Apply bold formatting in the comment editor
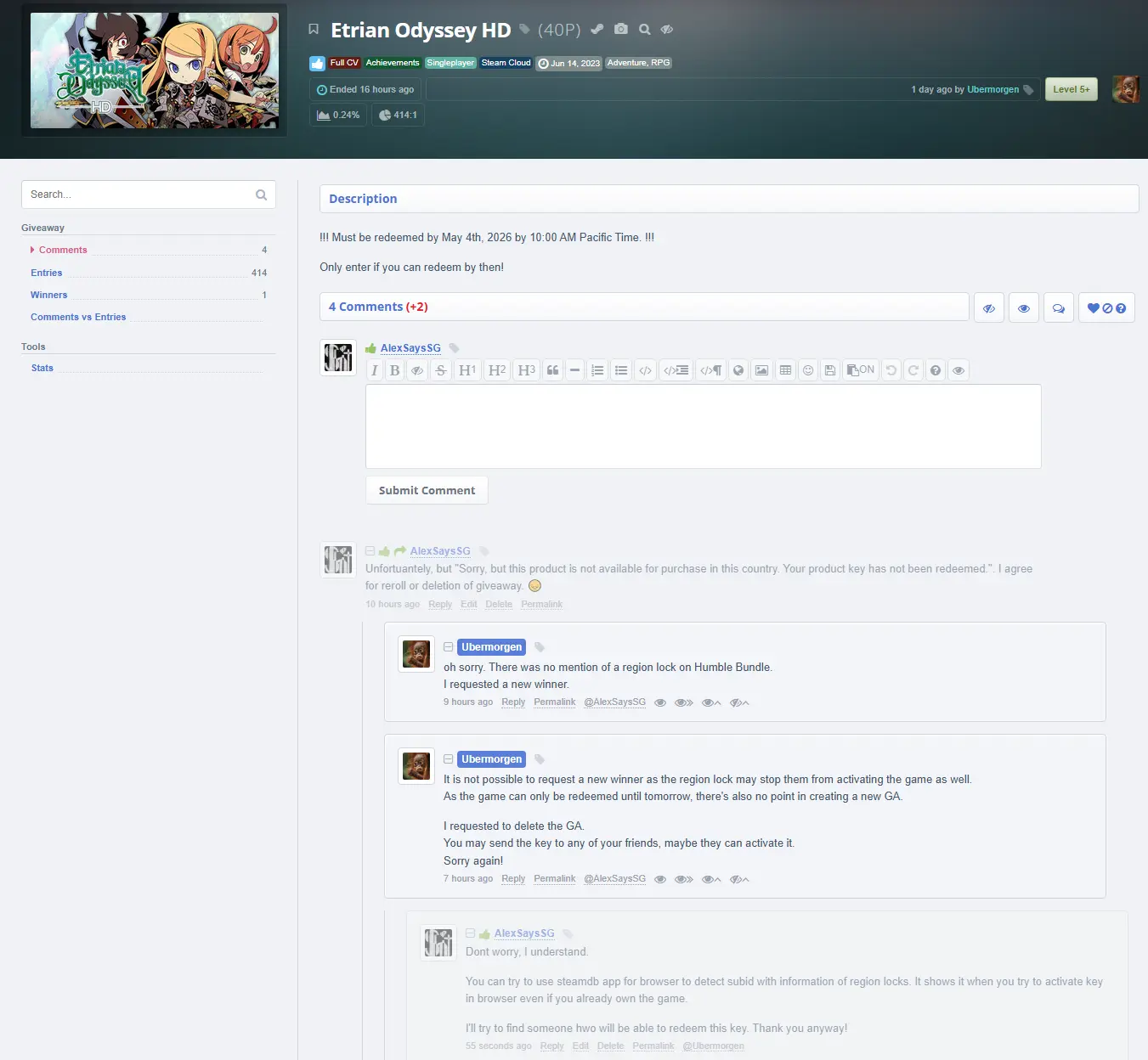Screen dimensions: 1148x1060 (x=395, y=370)
